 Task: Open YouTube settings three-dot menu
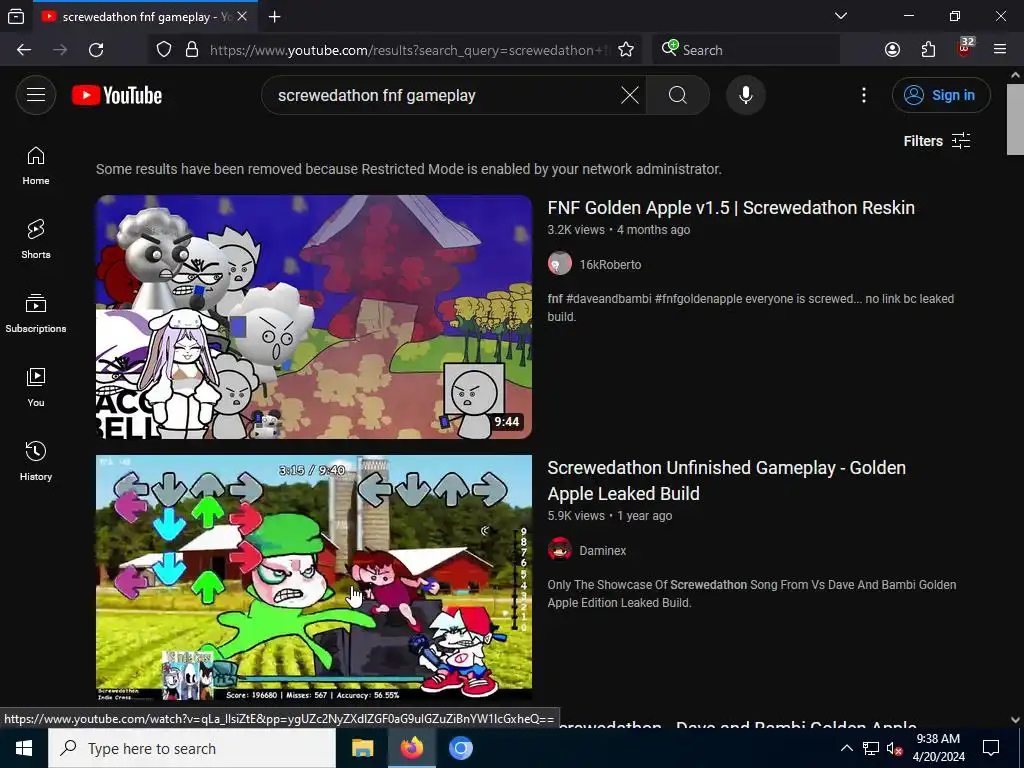864,95
